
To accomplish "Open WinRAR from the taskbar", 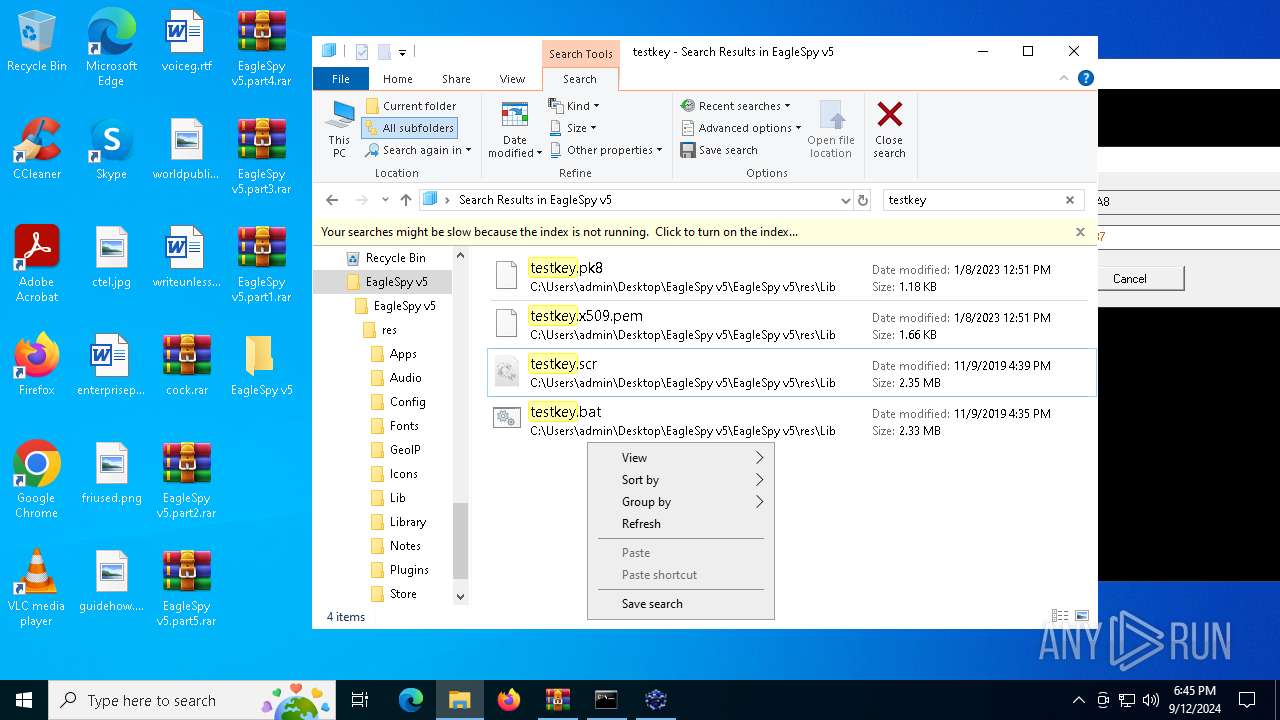I will click(x=558, y=700).
